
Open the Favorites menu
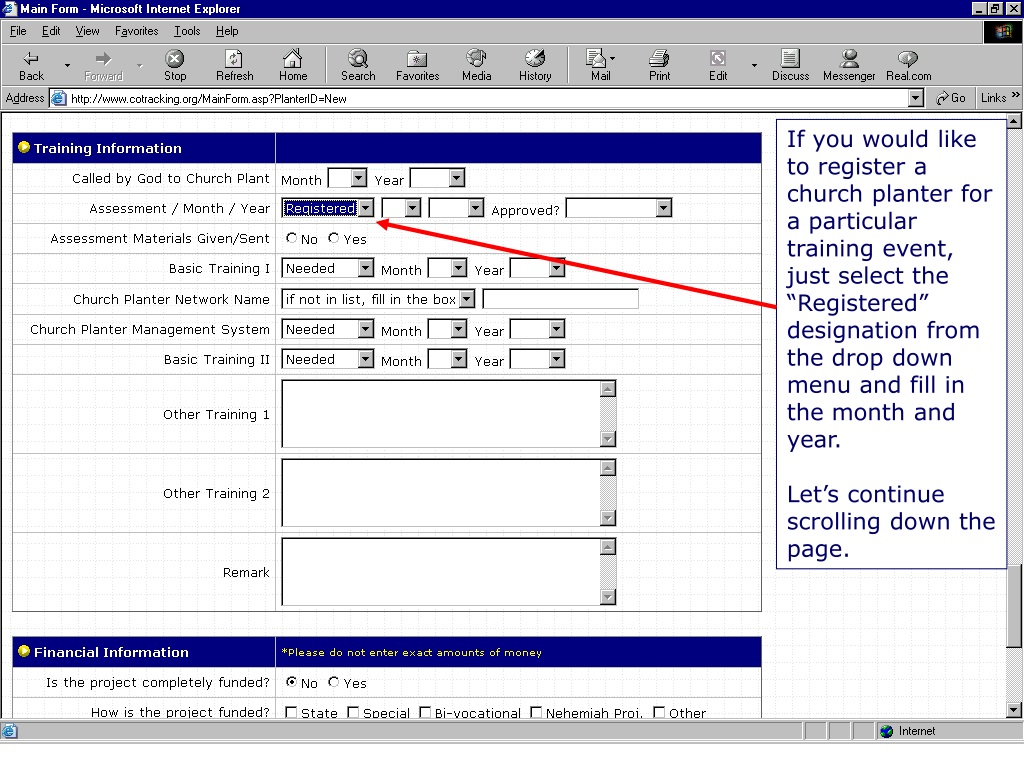[x=136, y=31]
